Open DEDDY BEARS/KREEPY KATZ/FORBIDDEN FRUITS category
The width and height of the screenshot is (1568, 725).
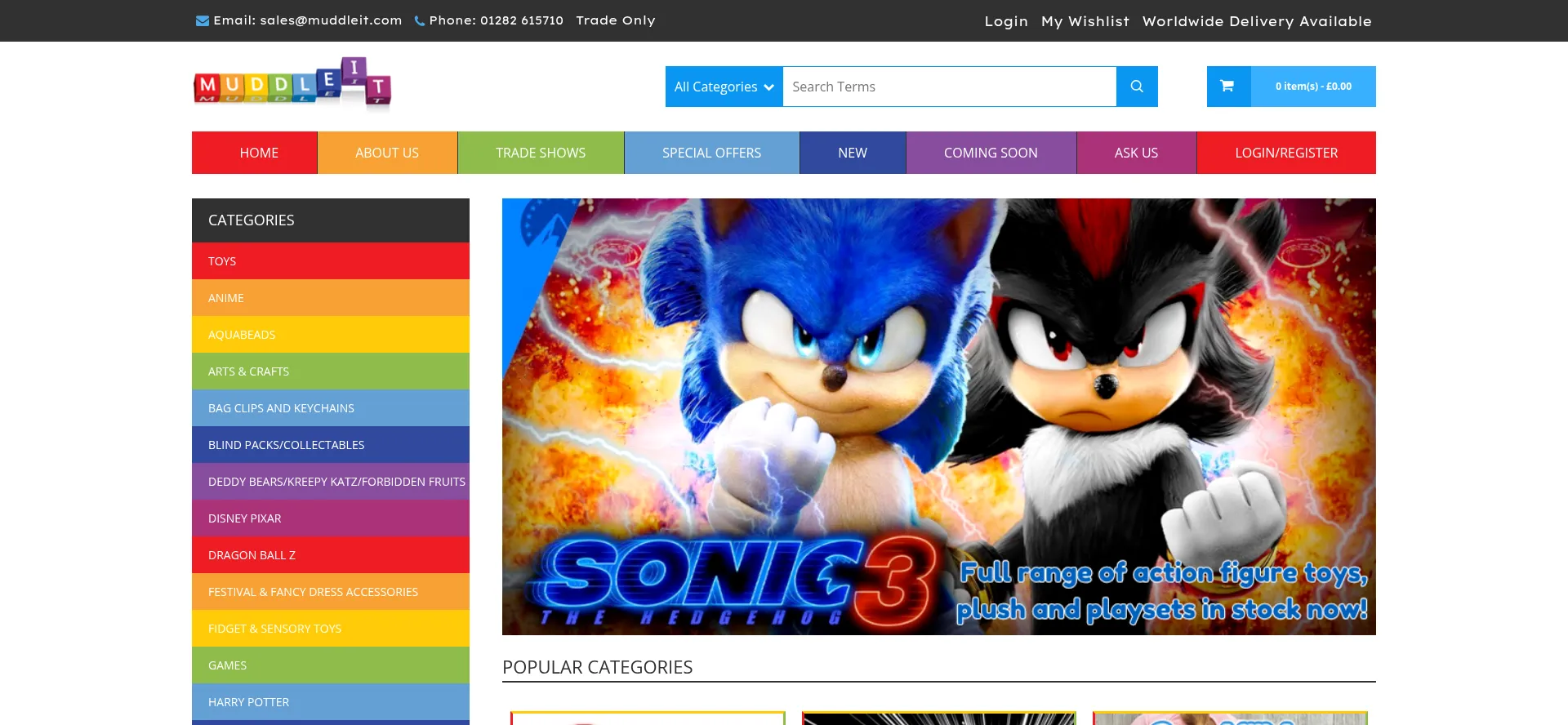[331, 482]
